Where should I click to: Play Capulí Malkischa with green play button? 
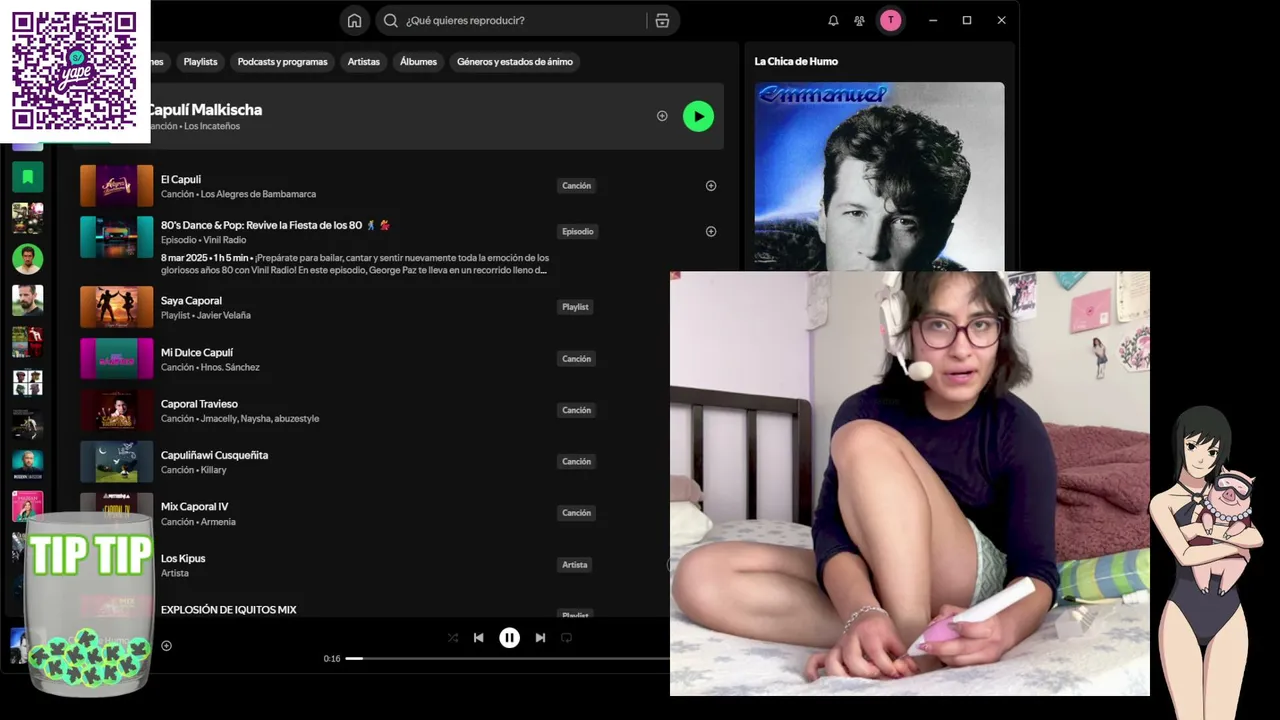coord(698,116)
